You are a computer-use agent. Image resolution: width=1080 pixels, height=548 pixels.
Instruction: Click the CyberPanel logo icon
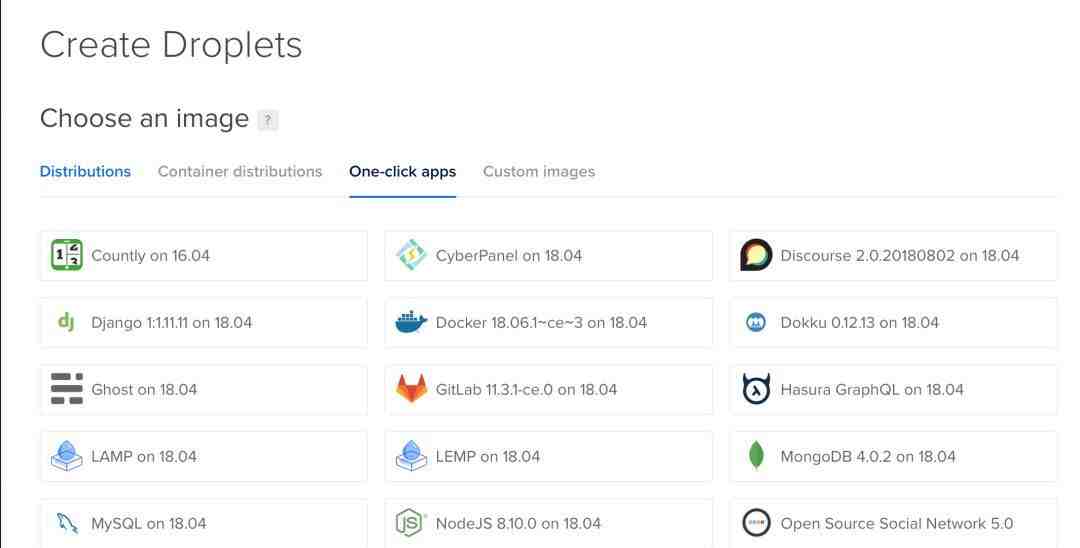(411, 255)
